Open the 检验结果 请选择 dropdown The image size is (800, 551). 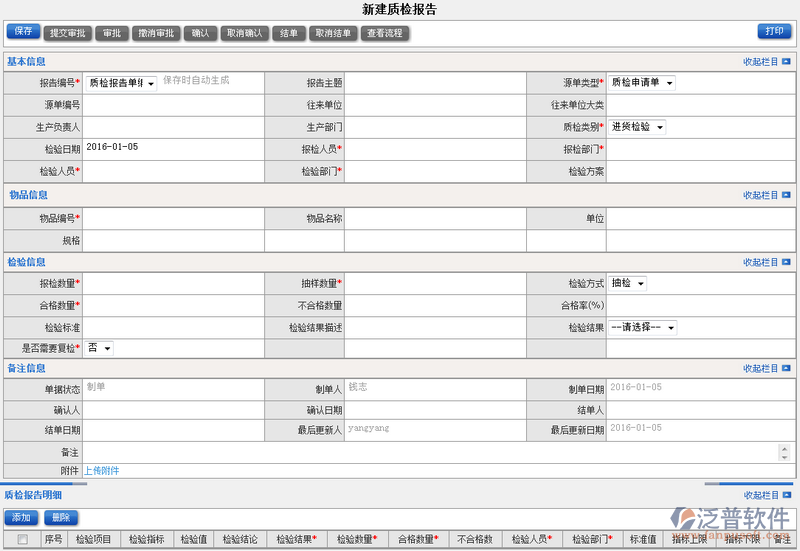[x=642, y=328]
